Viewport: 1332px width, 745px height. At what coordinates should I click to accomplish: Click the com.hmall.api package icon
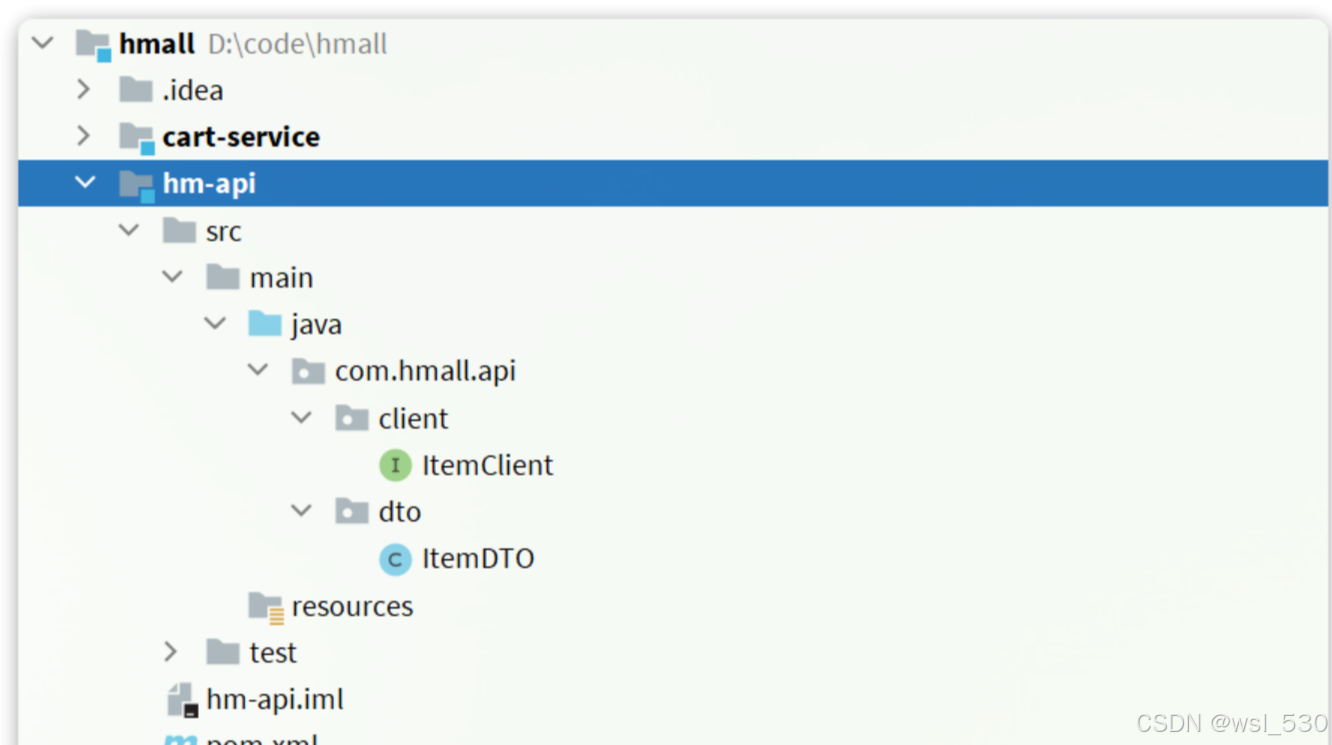click(307, 370)
